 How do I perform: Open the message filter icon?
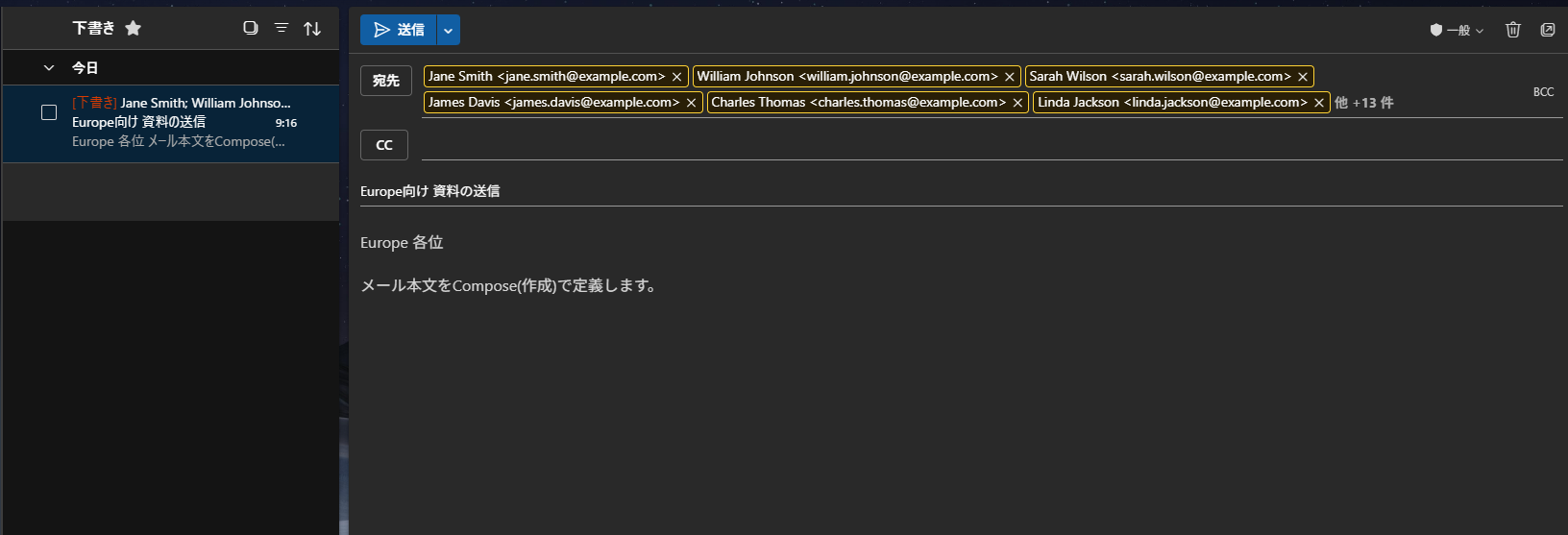[282, 28]
